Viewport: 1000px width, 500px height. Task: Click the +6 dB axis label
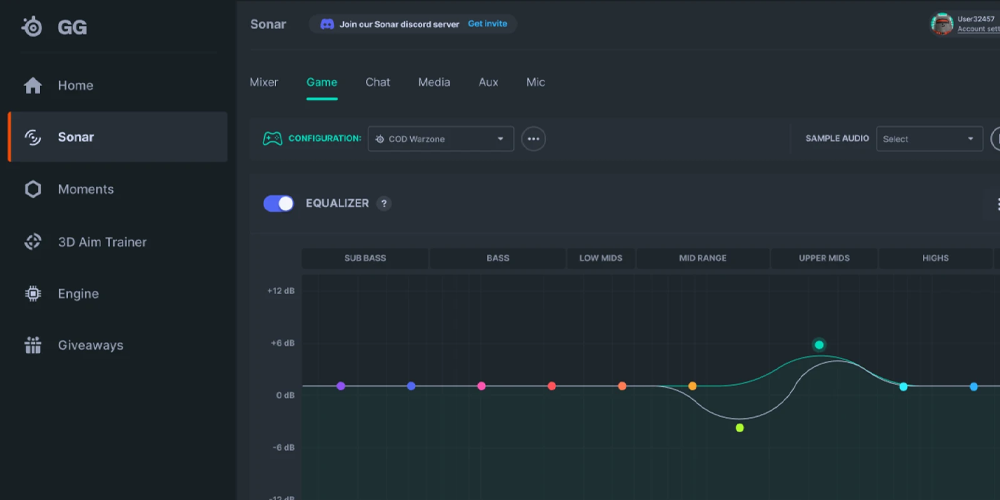coord(283,343)
